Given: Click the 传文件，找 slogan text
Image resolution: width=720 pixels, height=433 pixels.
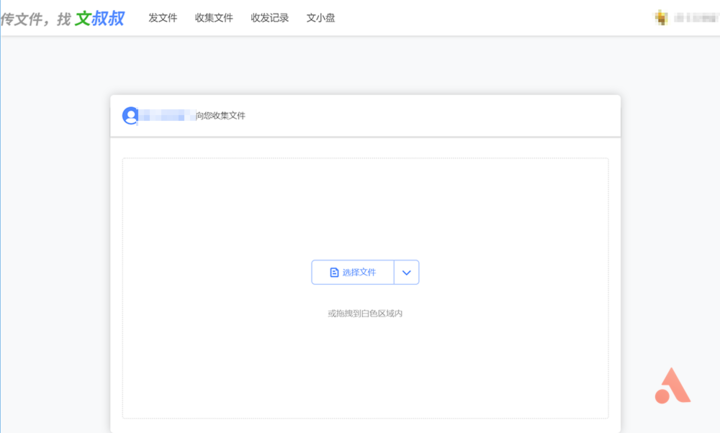Looking at the screenshot, I should 36,19.
